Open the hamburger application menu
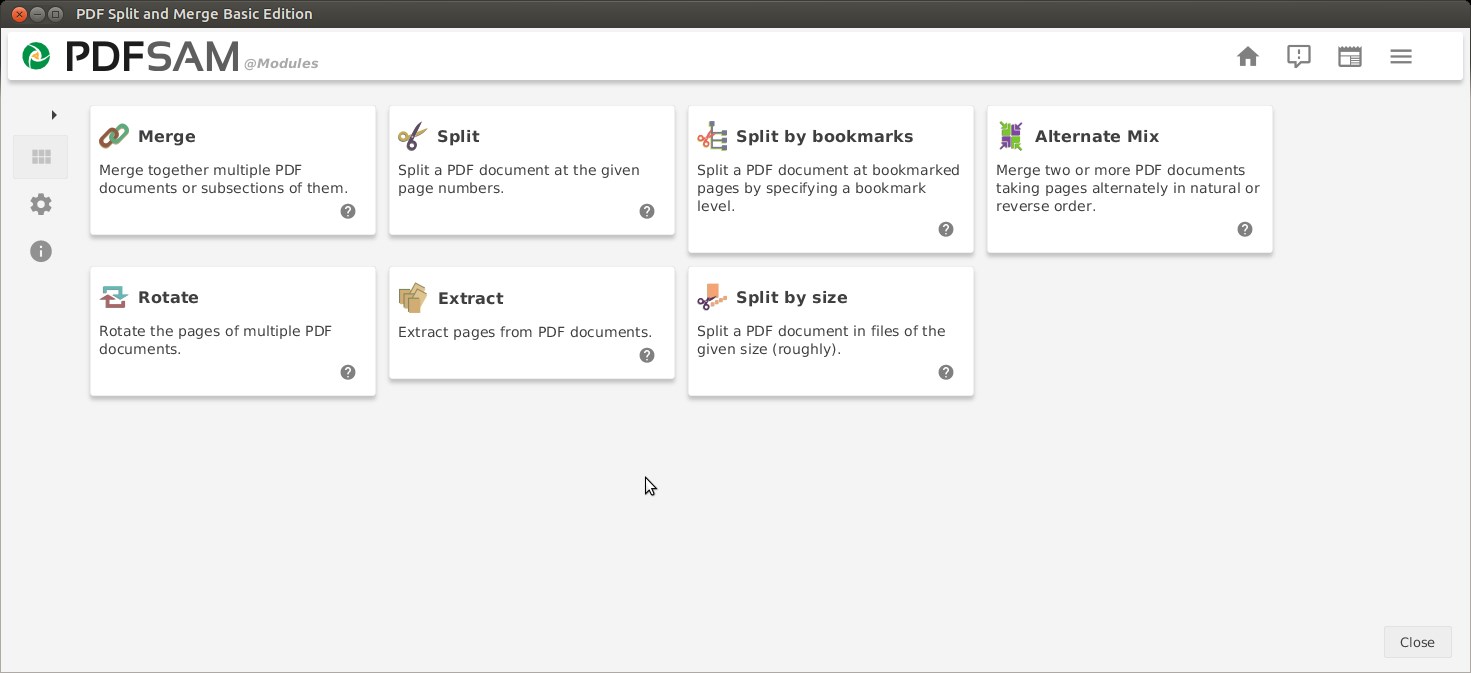1471x673 pixels. [x=1401, y=57]
